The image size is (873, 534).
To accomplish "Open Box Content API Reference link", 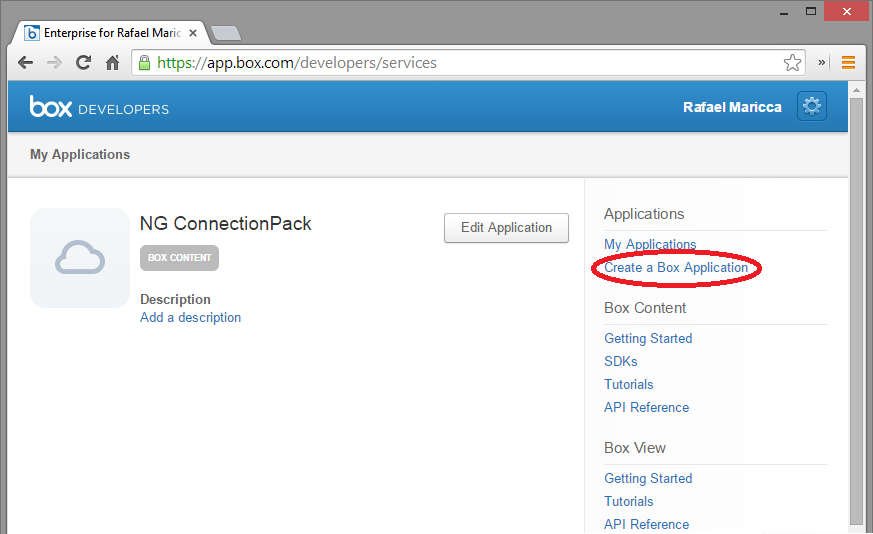I will [646, 407].
